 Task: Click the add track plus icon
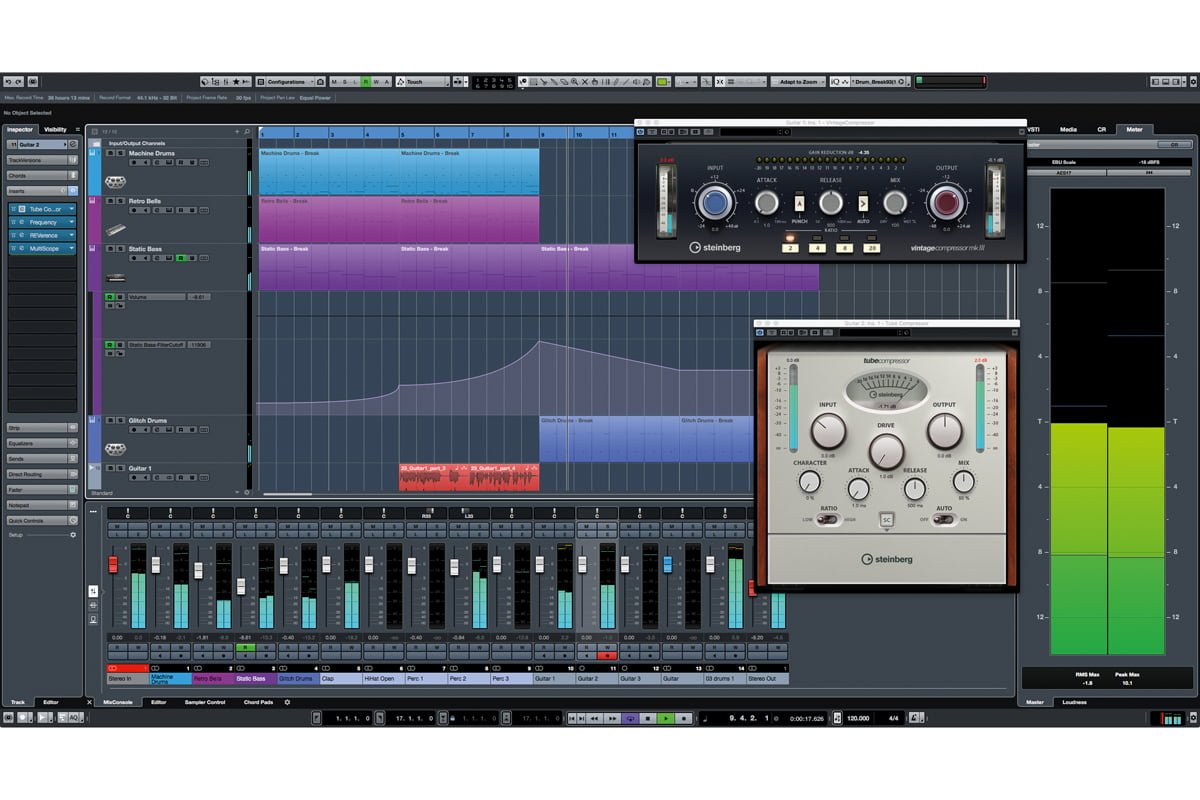(x=236, y=131)
